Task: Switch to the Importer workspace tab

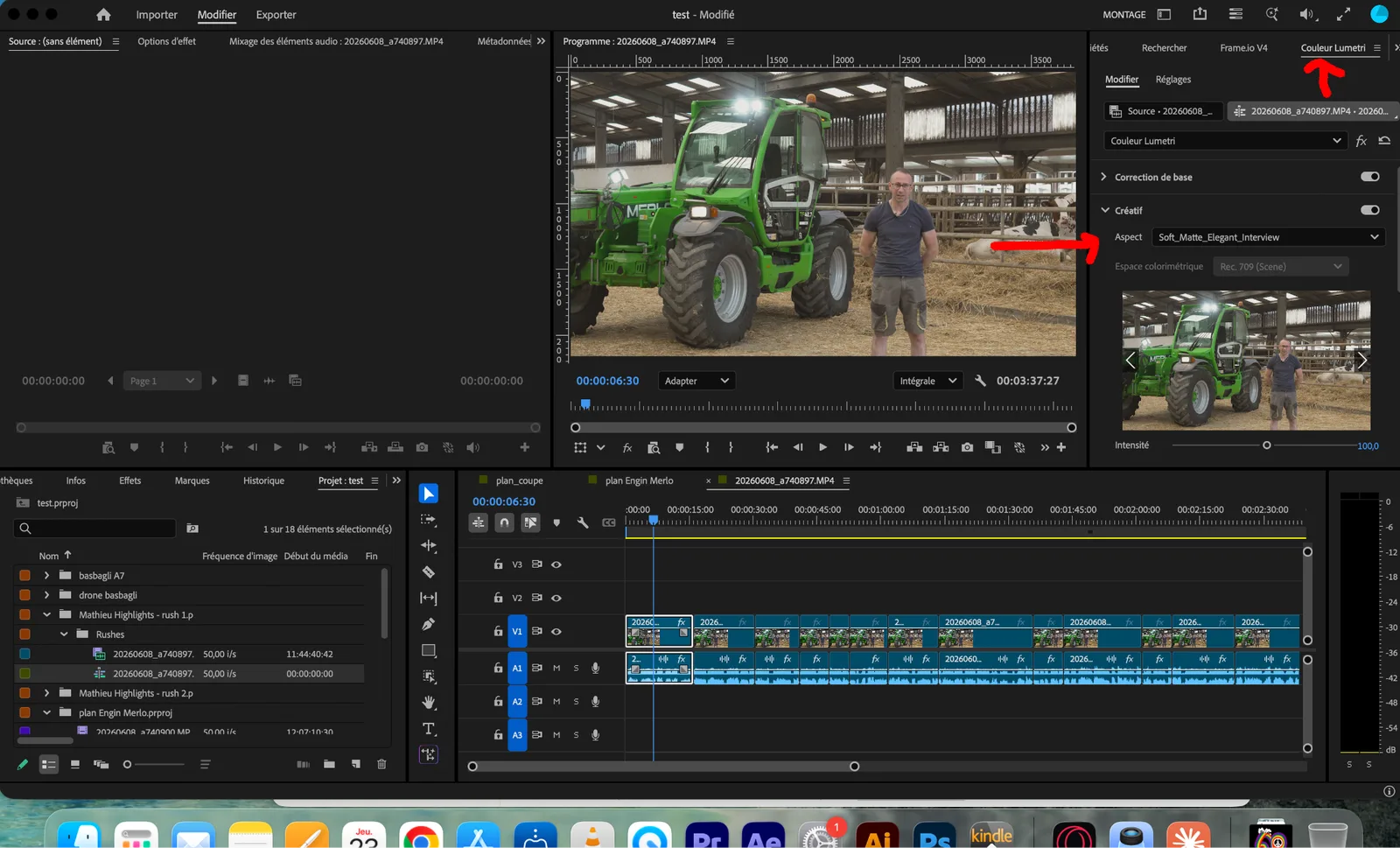Action: tap(157, 15)
